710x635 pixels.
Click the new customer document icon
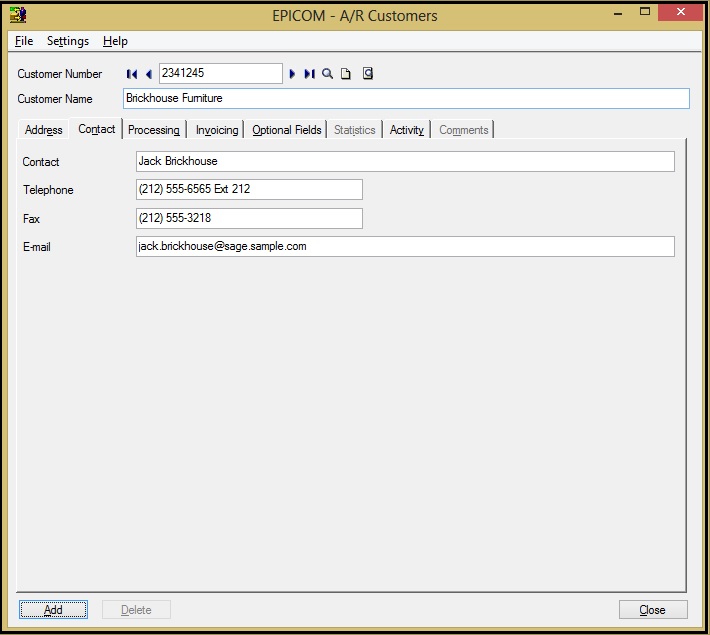click(345, 74)
